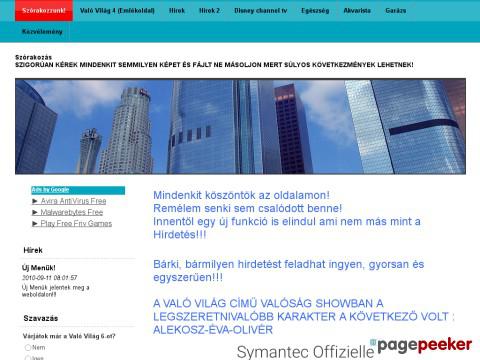Click the skyscraper banner image
480x360 pixels.
click(240, 126)
